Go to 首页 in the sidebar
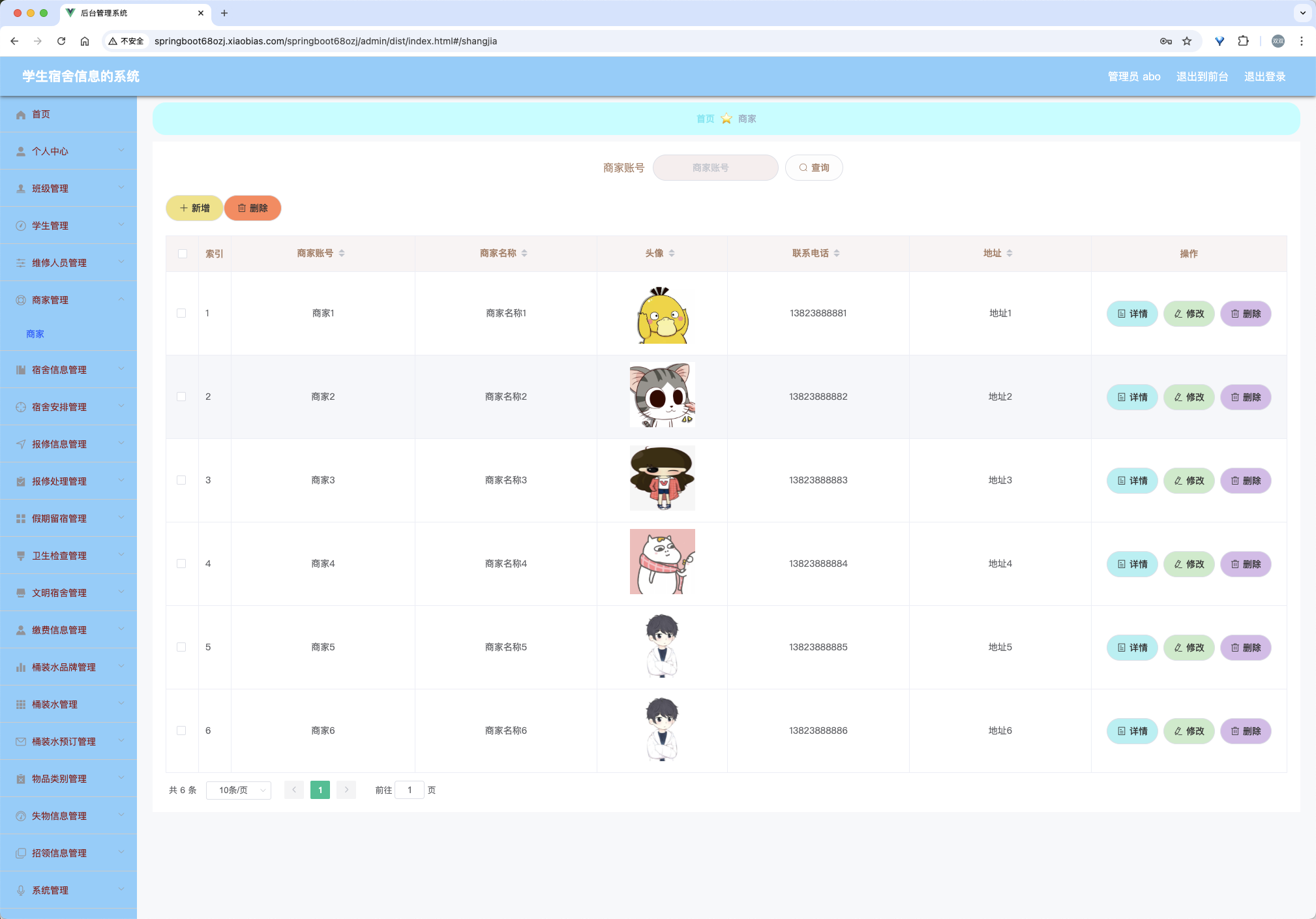The height and width of the screenshot is (919, 1316). tap(68, 115)
